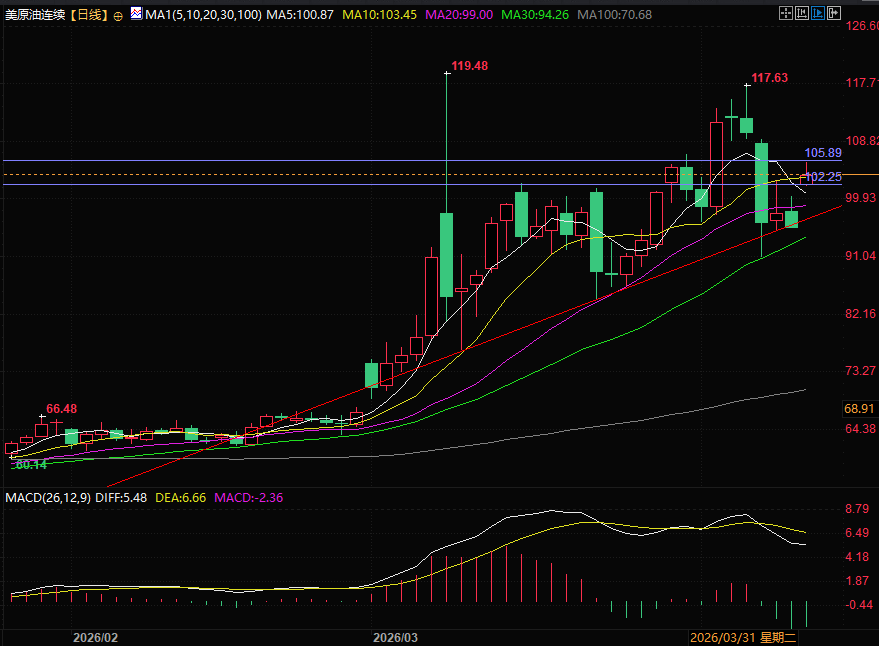Click the 60.14 low price label
879x646 pixels.
[x=31, y=465]
